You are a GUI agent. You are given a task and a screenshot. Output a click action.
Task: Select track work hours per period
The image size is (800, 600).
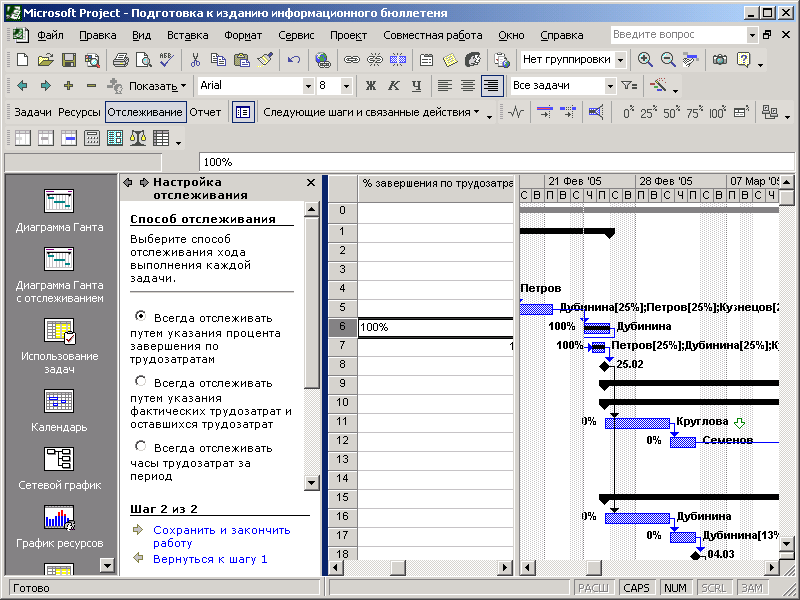pos(140,446)
